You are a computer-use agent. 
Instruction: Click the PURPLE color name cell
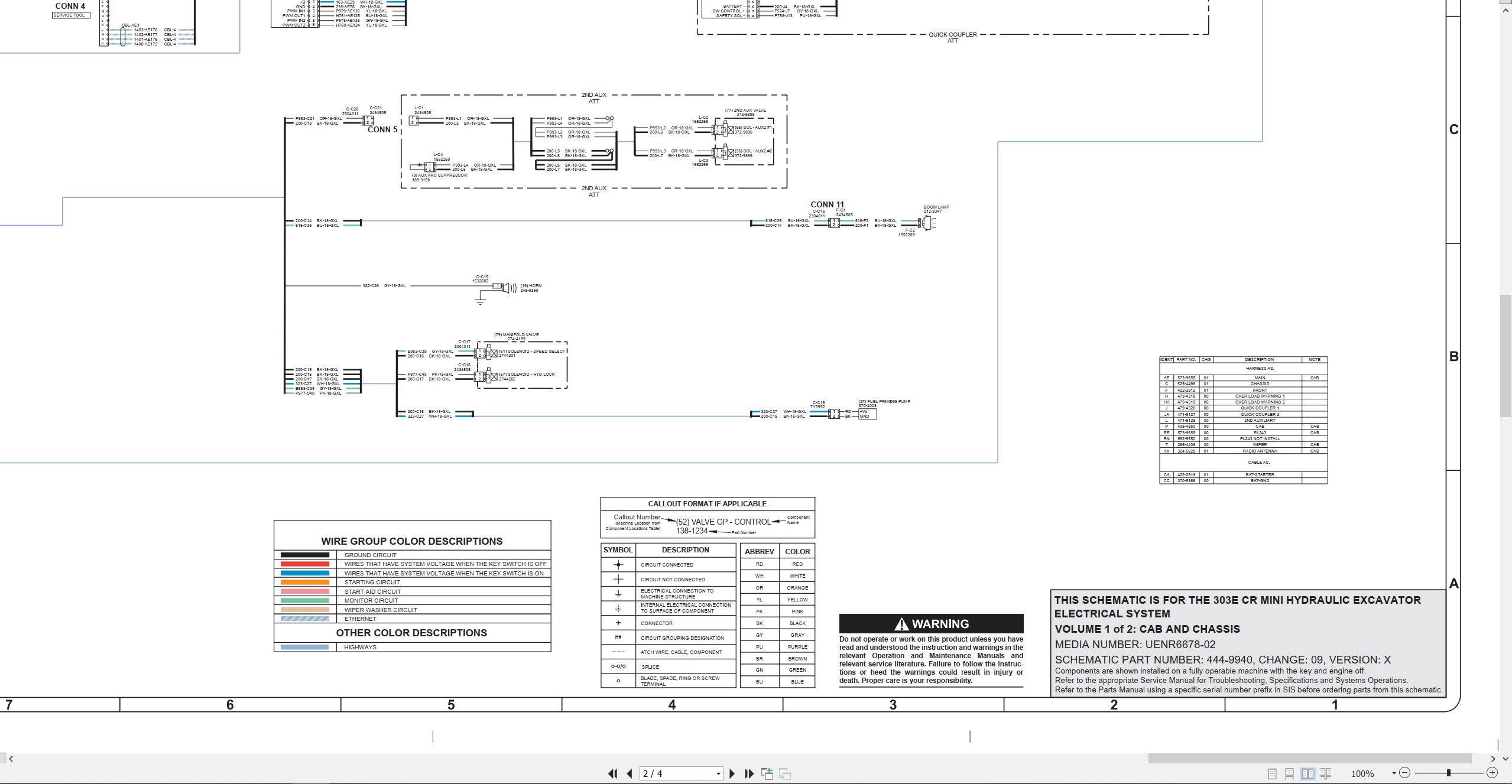pos(797,647)
